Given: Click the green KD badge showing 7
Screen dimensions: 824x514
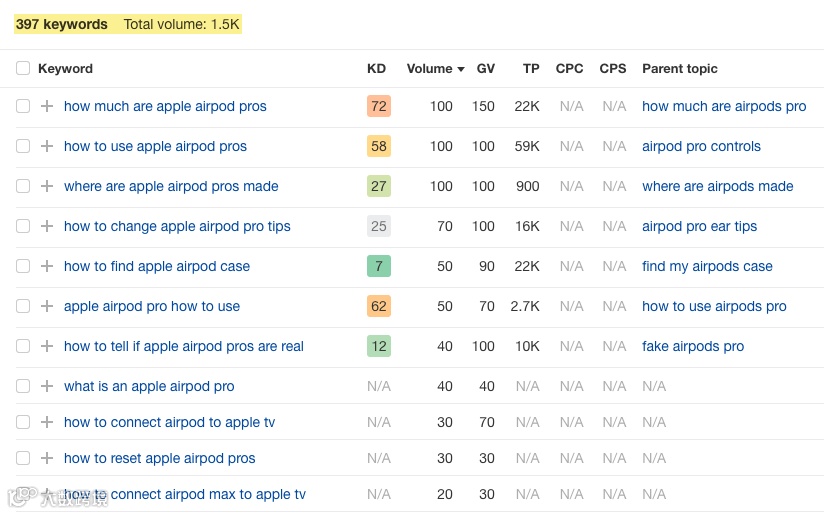Looking at the screenshot, I should point(378,266).
